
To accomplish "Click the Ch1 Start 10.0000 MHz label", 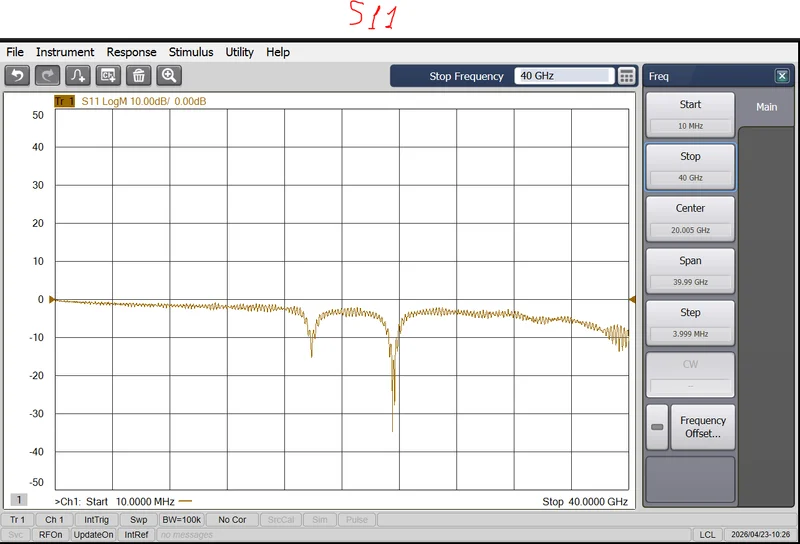I will coord(114,502).
